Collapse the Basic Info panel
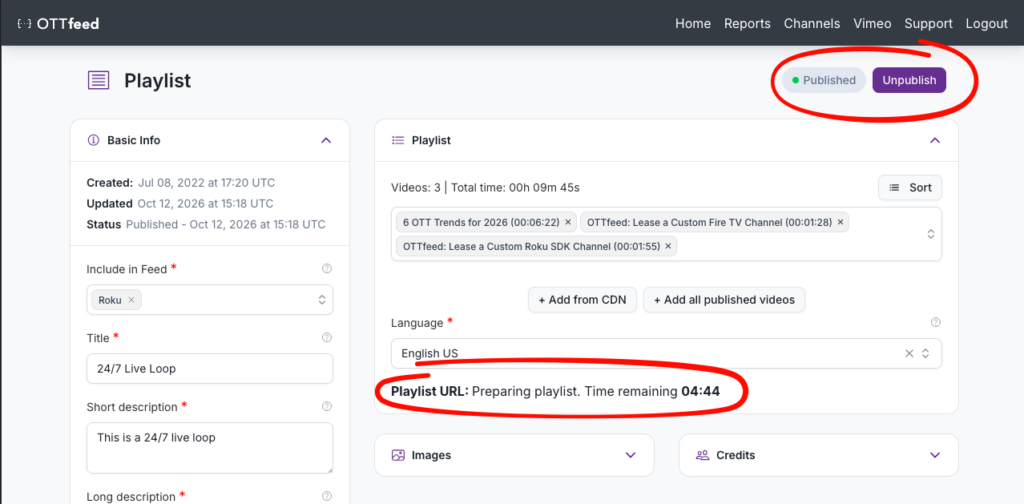 [x=327, y=140]
